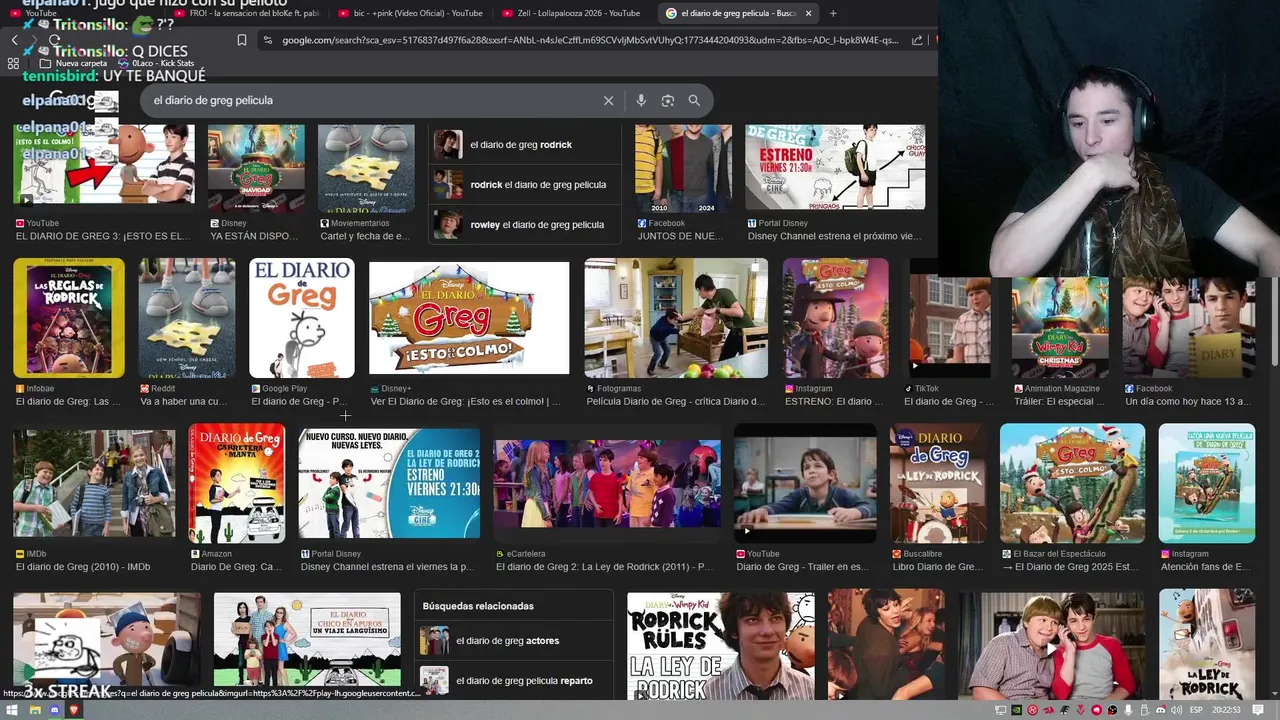The width and height of the screenshot is (1280, 720).
Task: Click the magnifying glass search icon
Action: (694, 100)
